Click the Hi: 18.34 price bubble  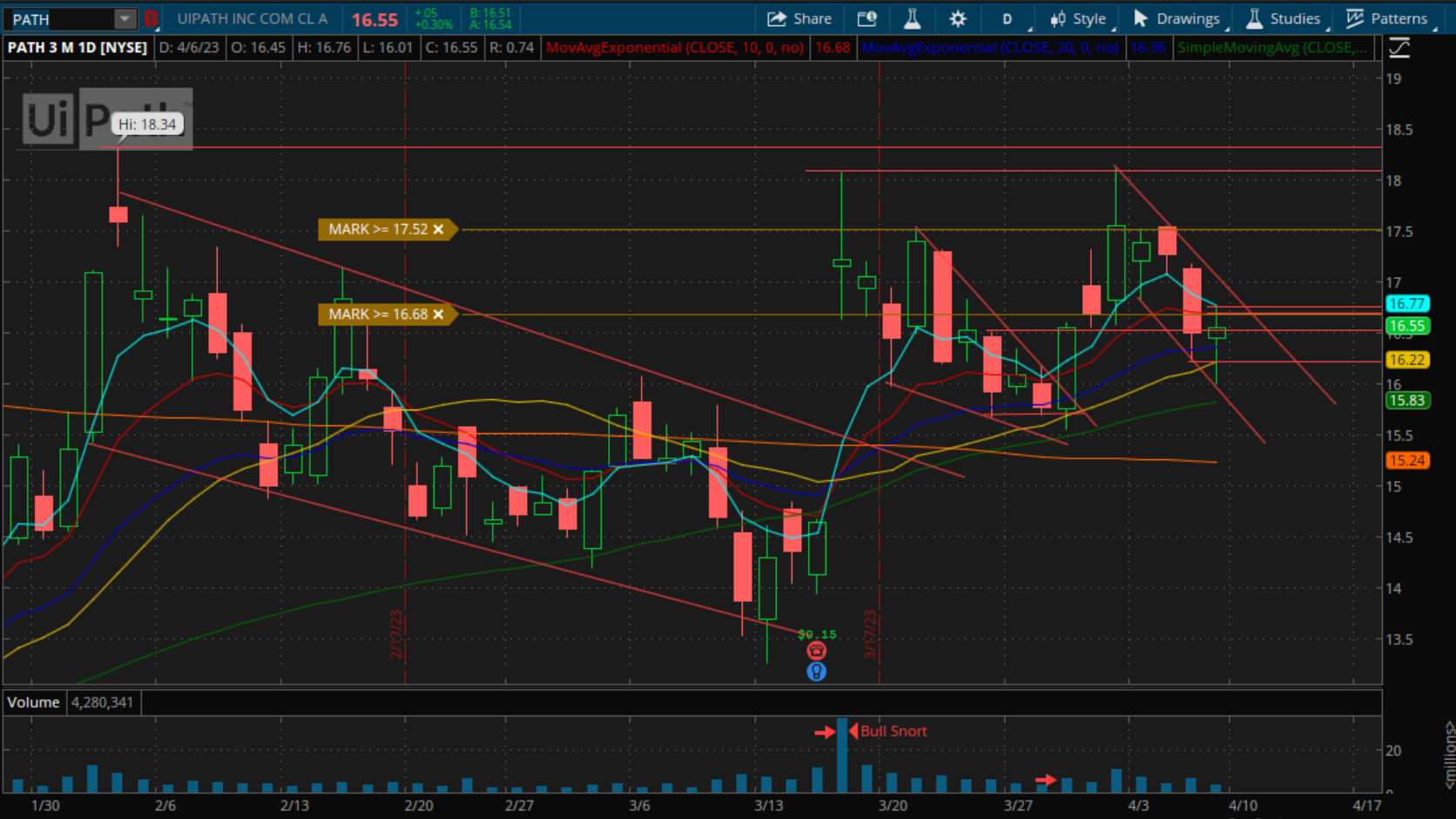tap(147, 125)
